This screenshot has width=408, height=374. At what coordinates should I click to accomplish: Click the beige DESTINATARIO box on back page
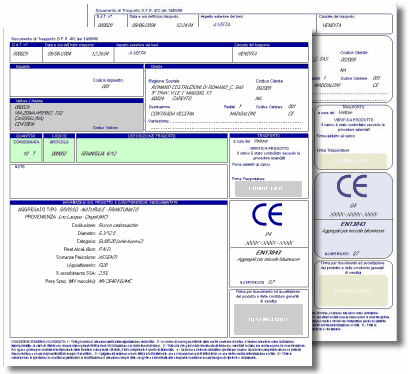pos(353,291)
